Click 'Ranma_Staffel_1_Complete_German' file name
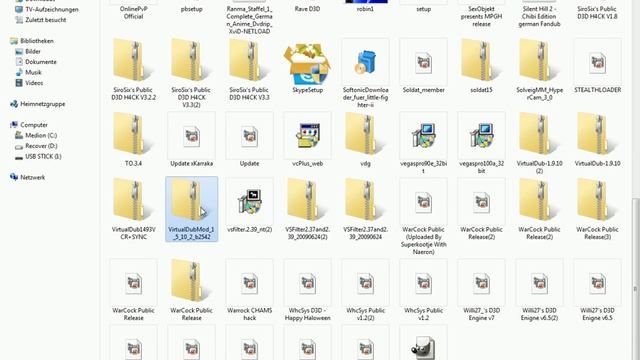The image size is (640, 360). [249, 20]
